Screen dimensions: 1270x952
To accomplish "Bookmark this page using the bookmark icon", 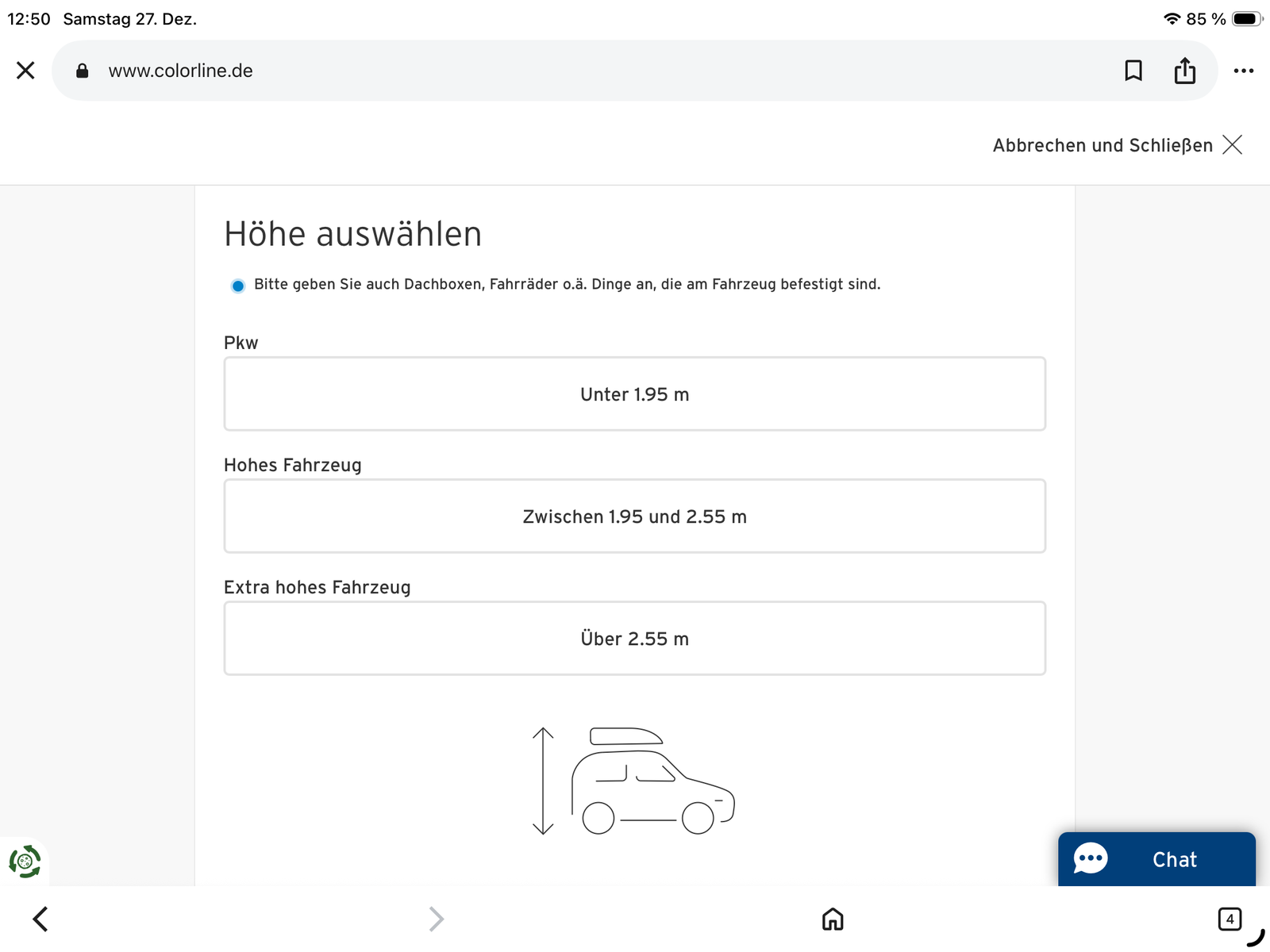I will point(1133,71).
